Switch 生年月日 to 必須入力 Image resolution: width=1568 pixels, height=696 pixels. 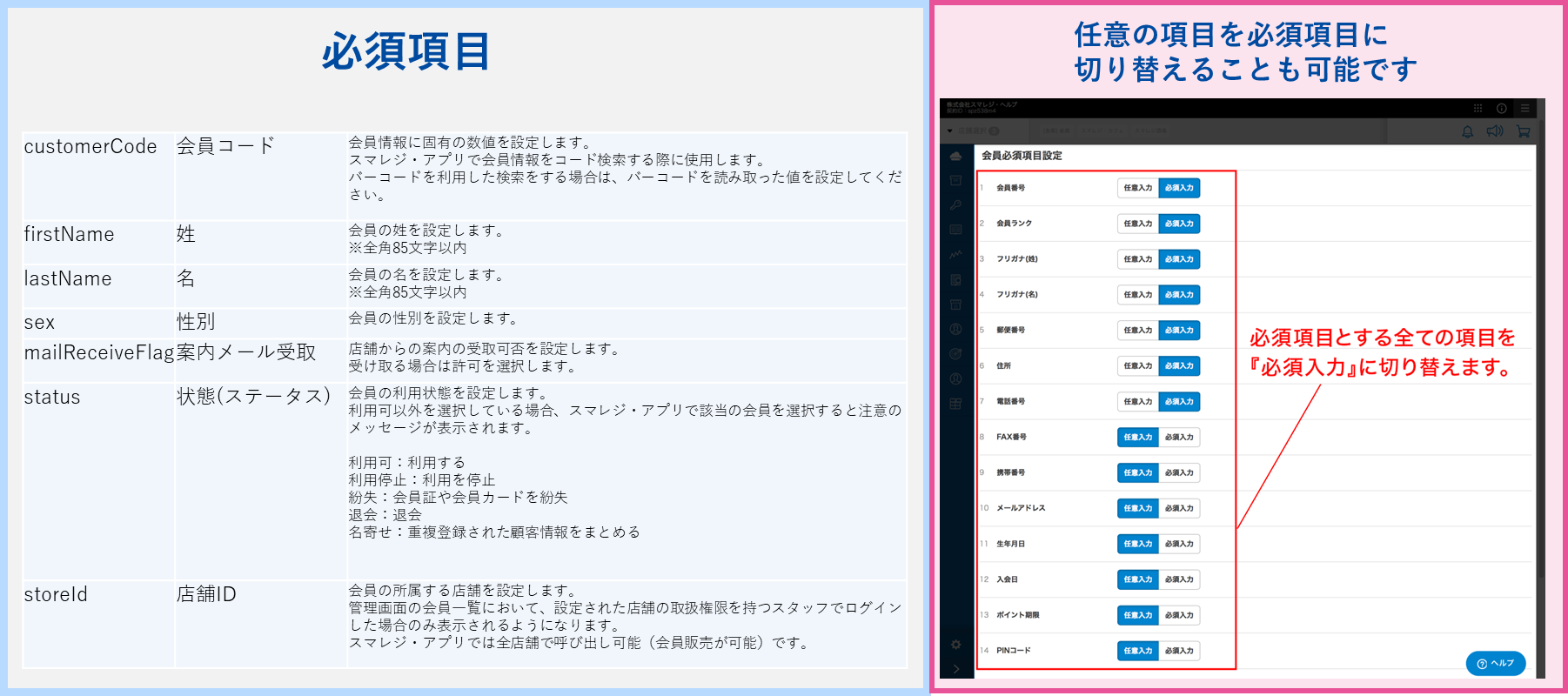(1179, 544)
